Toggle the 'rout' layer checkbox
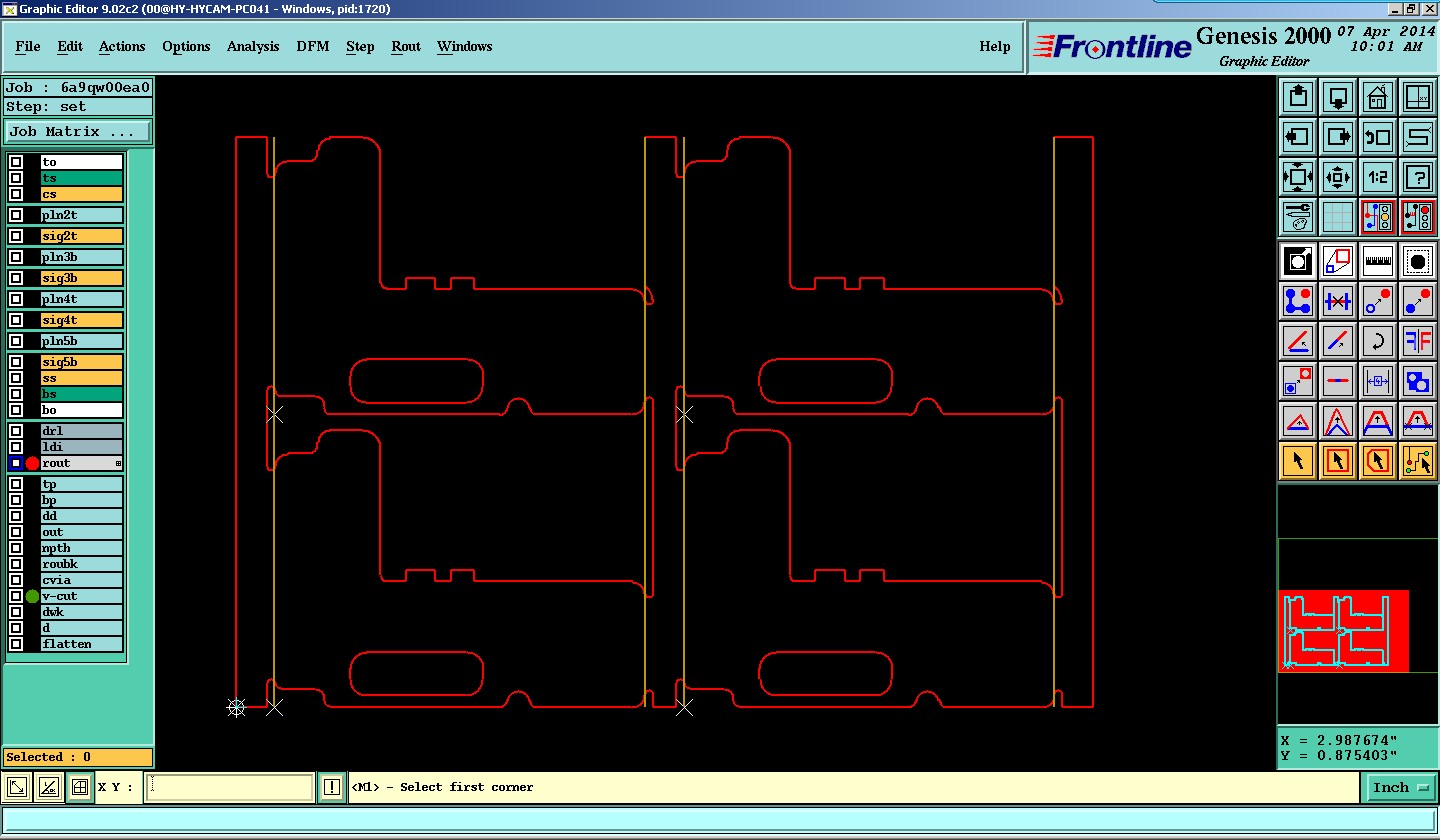This screenshot has height=840, width=1440. click(16, 463)
